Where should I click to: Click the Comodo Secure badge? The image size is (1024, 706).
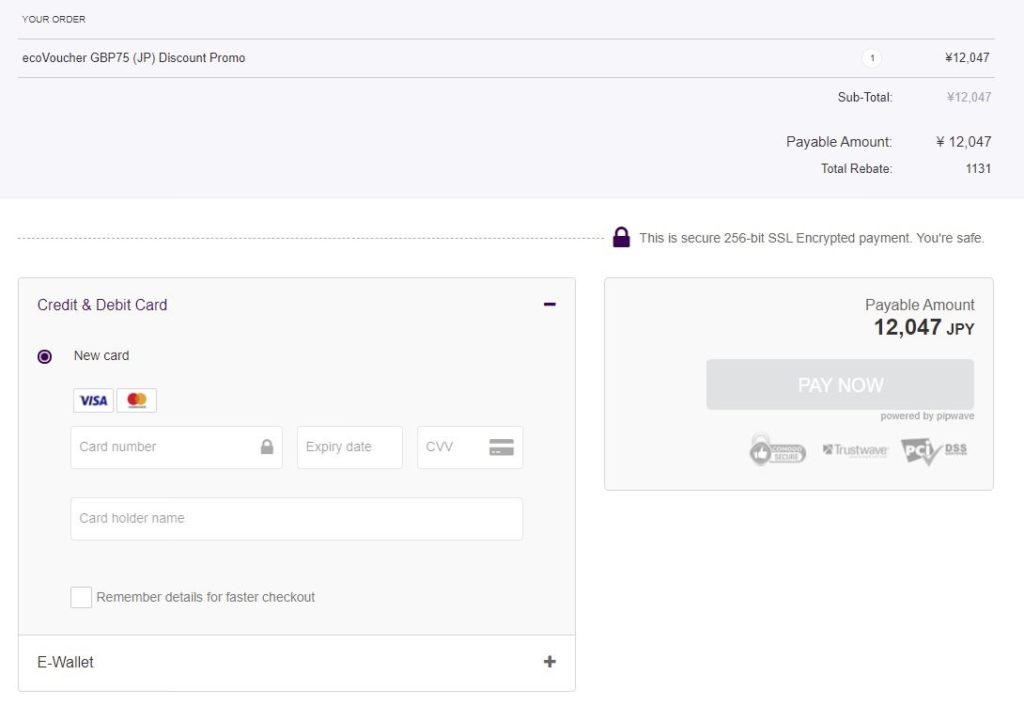pyautogui.click(x=777, y=450)
